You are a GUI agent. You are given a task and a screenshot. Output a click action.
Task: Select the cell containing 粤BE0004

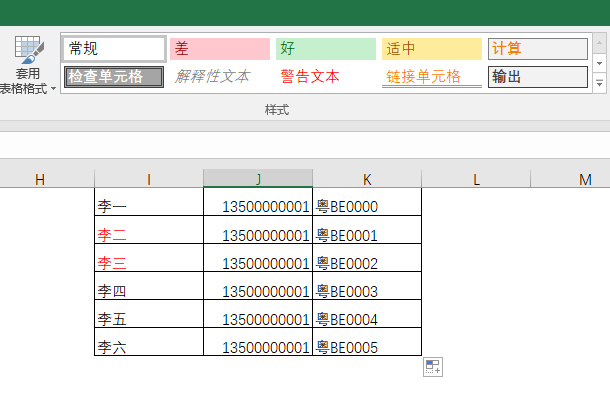click(x=367, y=313)
